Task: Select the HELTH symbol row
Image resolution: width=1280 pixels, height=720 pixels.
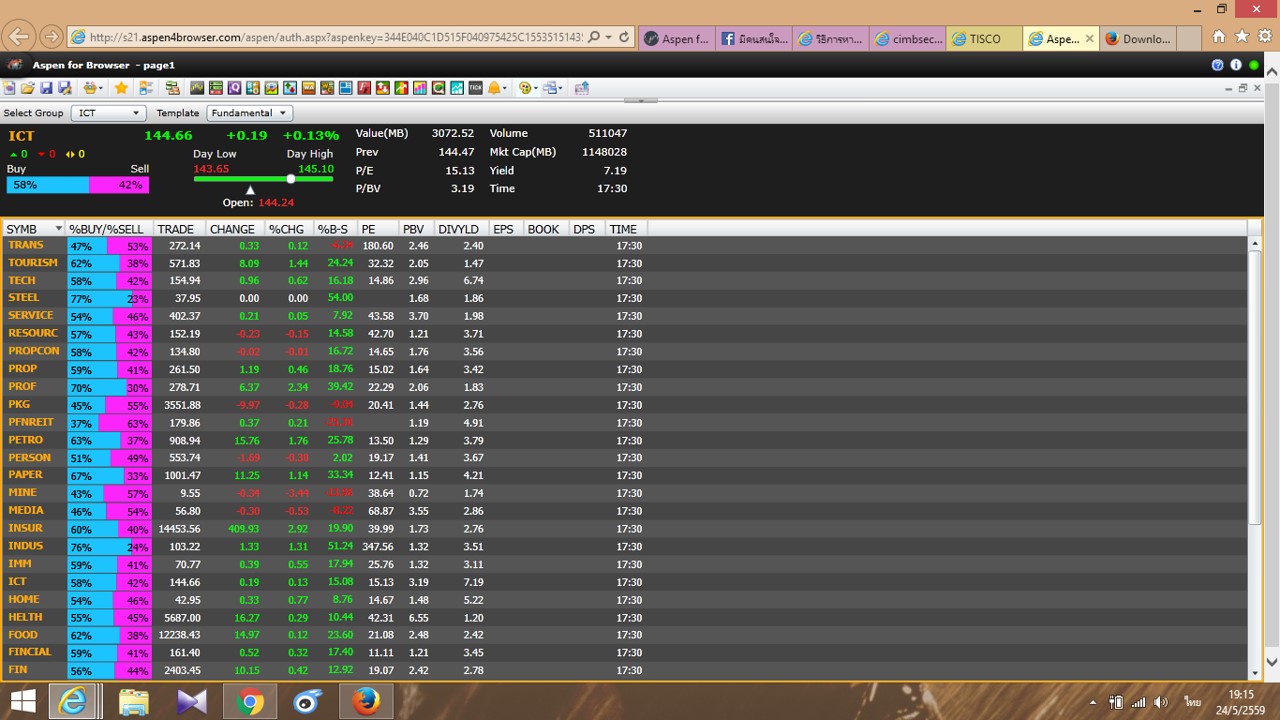Action: 625,618
